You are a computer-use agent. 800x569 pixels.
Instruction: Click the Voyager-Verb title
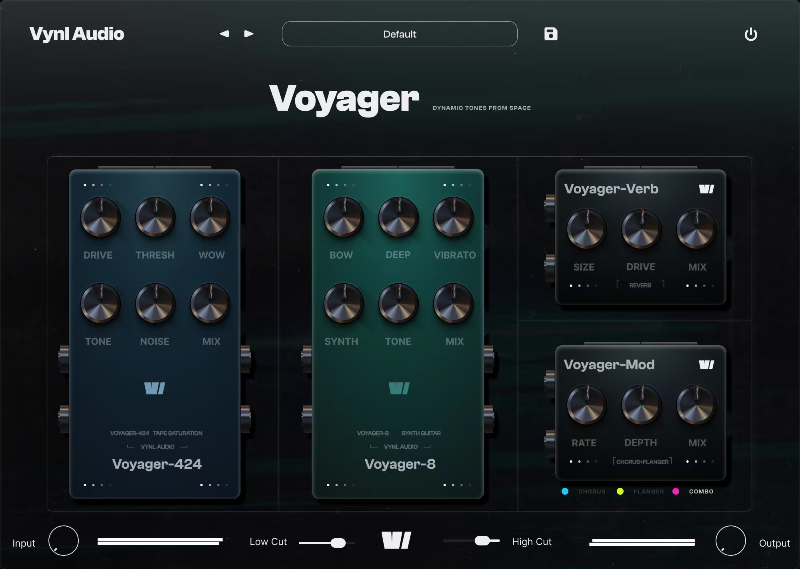point(611,189)
